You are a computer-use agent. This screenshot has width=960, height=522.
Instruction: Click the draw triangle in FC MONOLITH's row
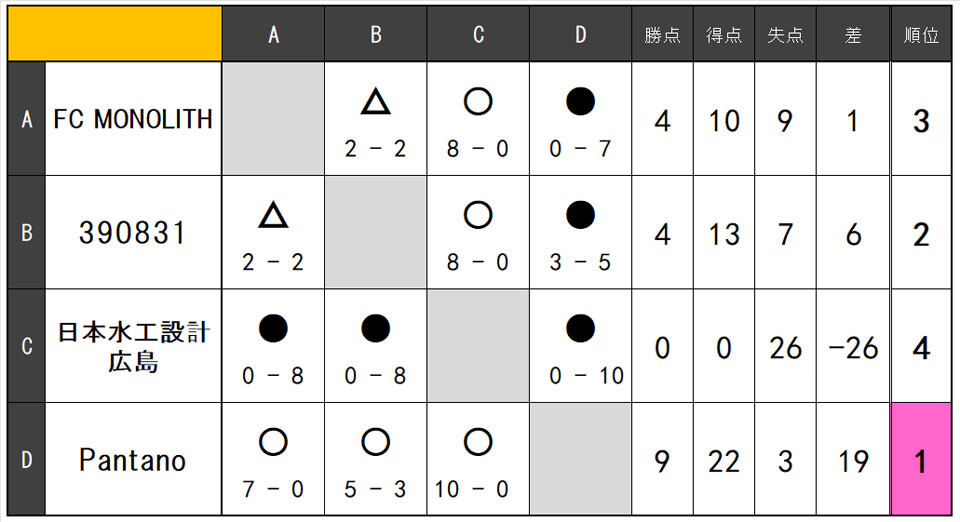[x=375, y=101]
